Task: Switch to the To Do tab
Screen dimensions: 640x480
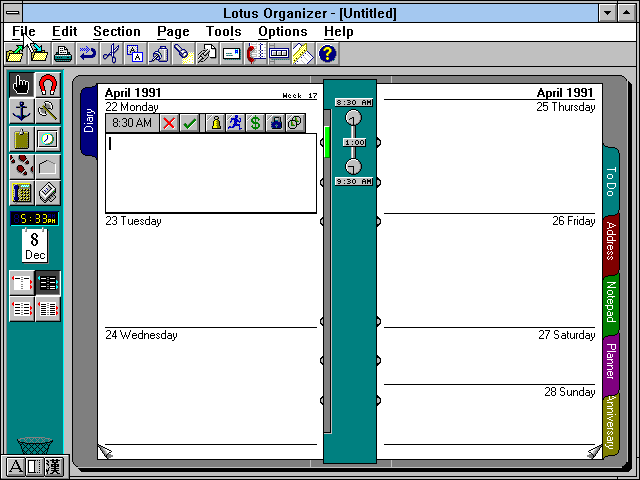Action: point(611,181)
